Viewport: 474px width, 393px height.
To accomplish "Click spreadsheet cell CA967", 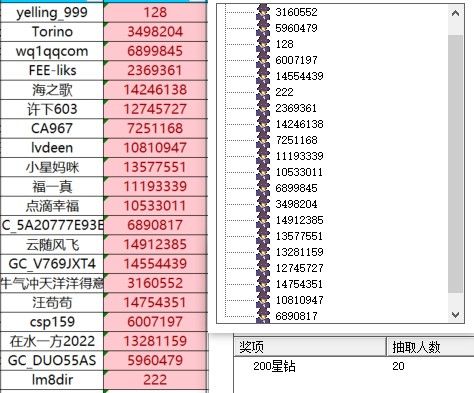I will 52,129.
